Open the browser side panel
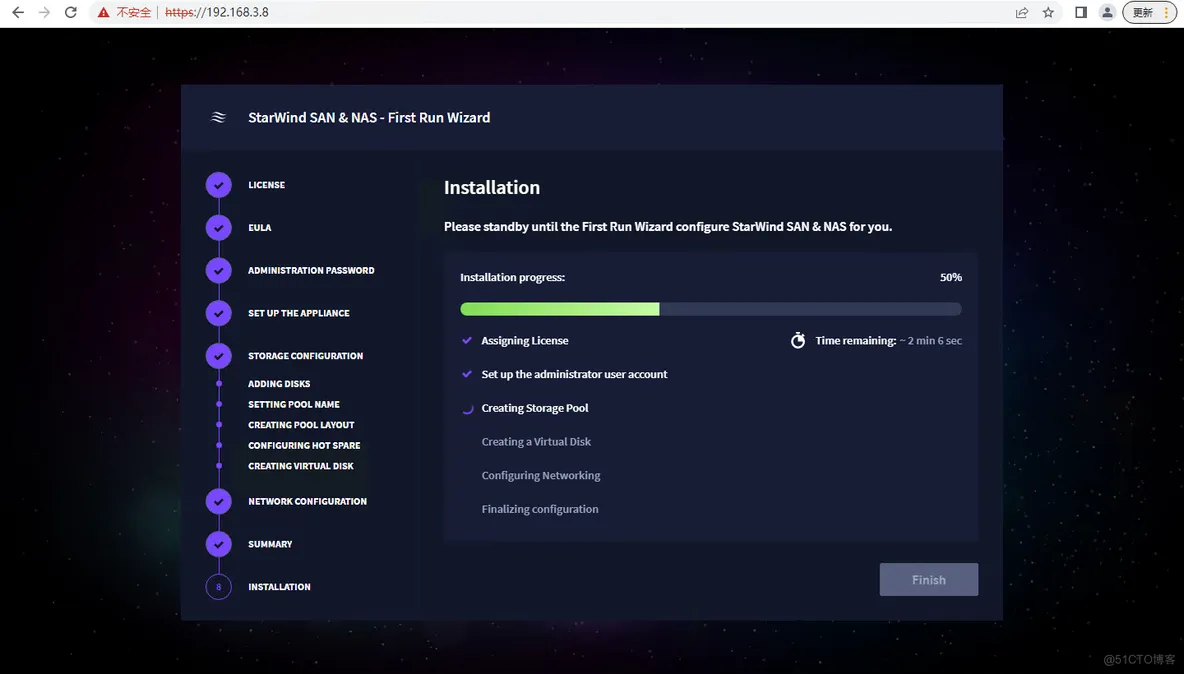The width and height of the screenshot is (1184, 674). point(1081,12)
